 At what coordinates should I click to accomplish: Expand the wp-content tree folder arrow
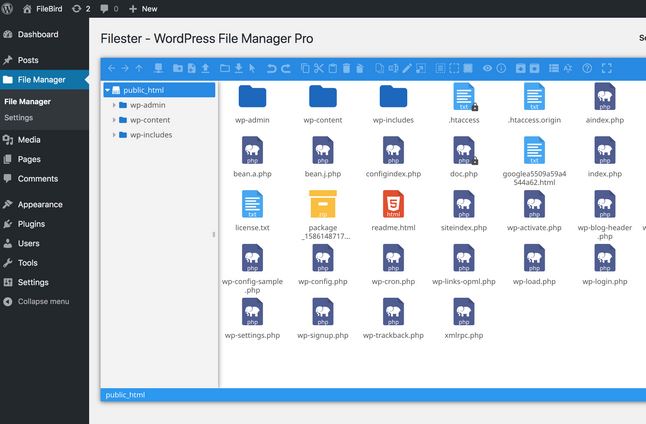[114, 120]
